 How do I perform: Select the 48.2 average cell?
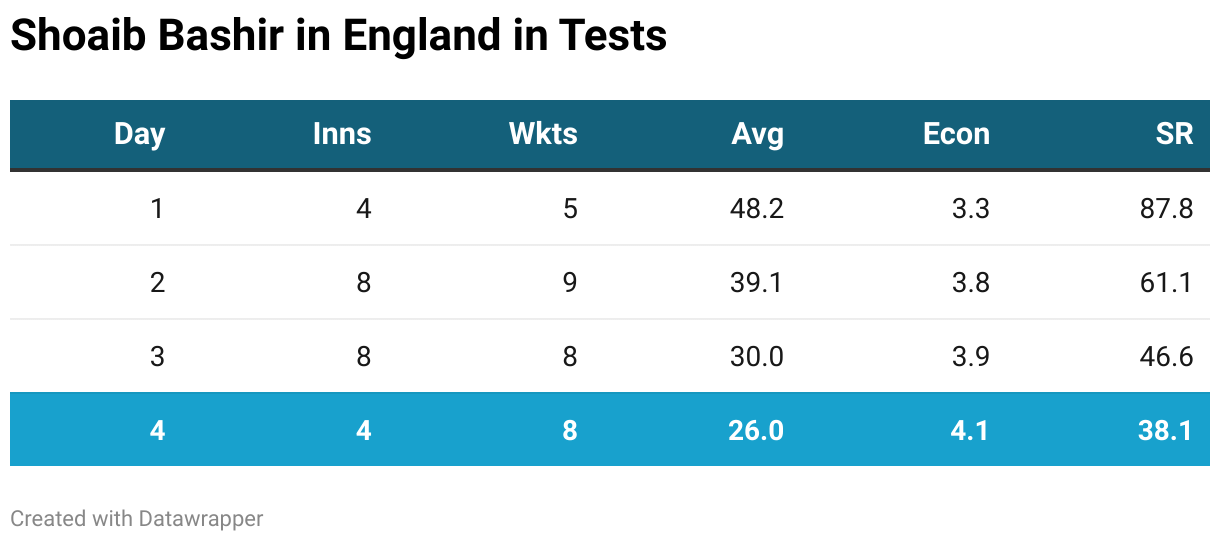point(757,209)
